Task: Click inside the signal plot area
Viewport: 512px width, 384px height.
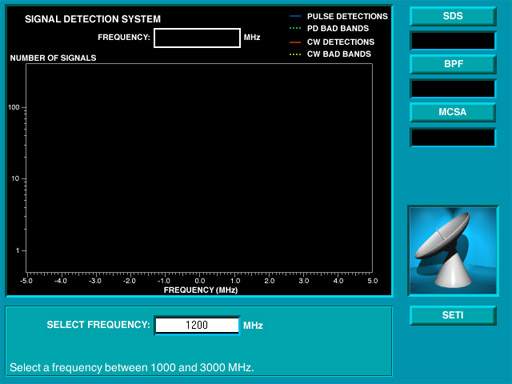Action: pos(199,168)
